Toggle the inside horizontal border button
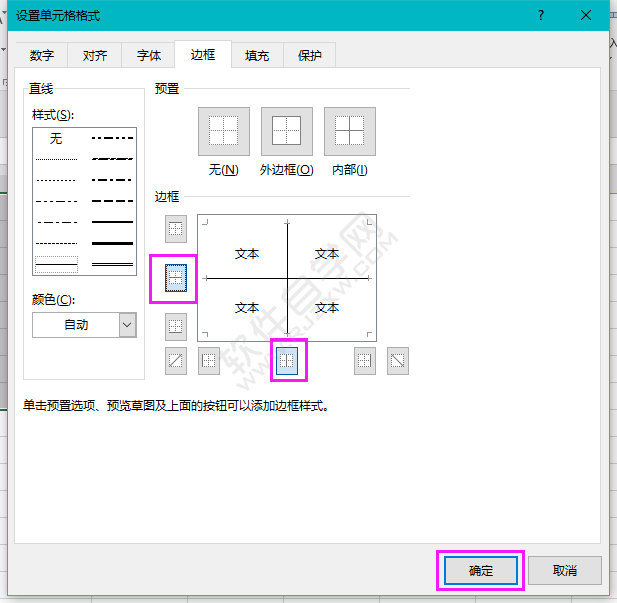This screenshot has height=603, width=617. pos(175,278)
